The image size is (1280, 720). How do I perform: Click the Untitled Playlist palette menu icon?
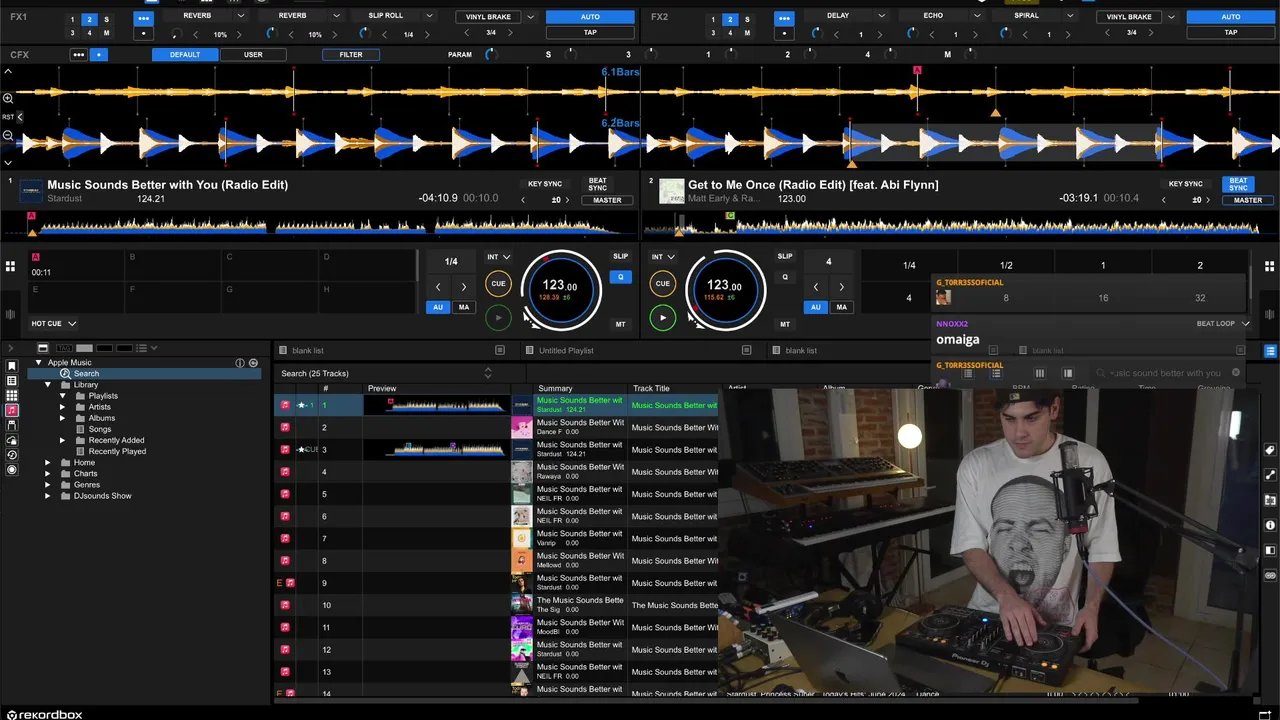tap(746, 350)
